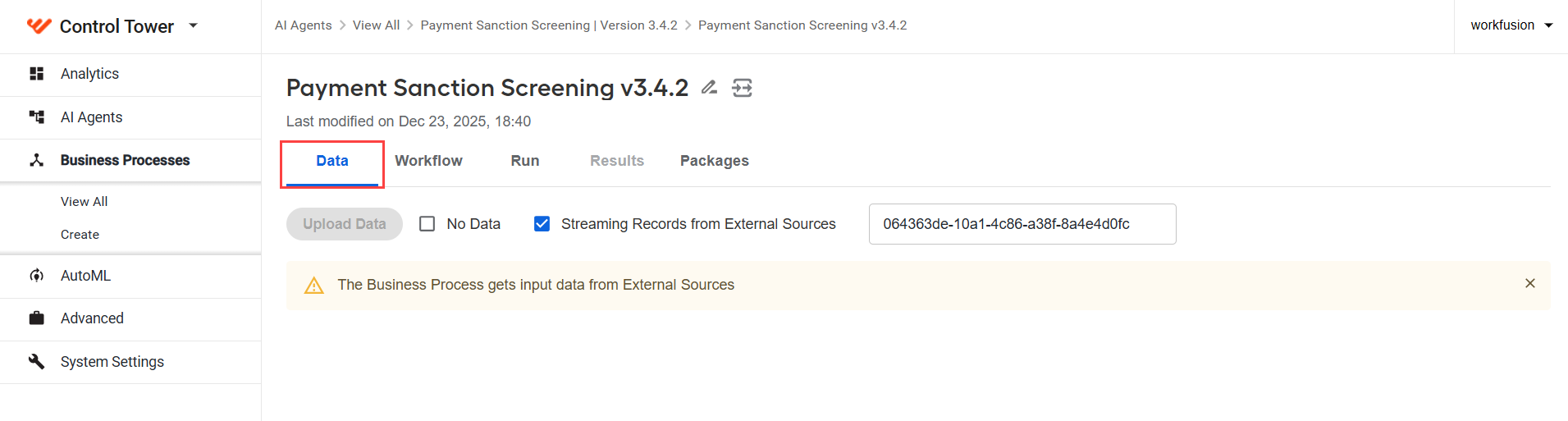Go to View All breadcrumb link

coord(377,25)
